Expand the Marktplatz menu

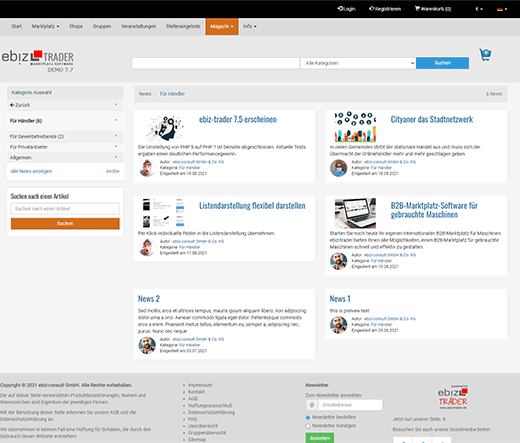[x=45, y=26]
